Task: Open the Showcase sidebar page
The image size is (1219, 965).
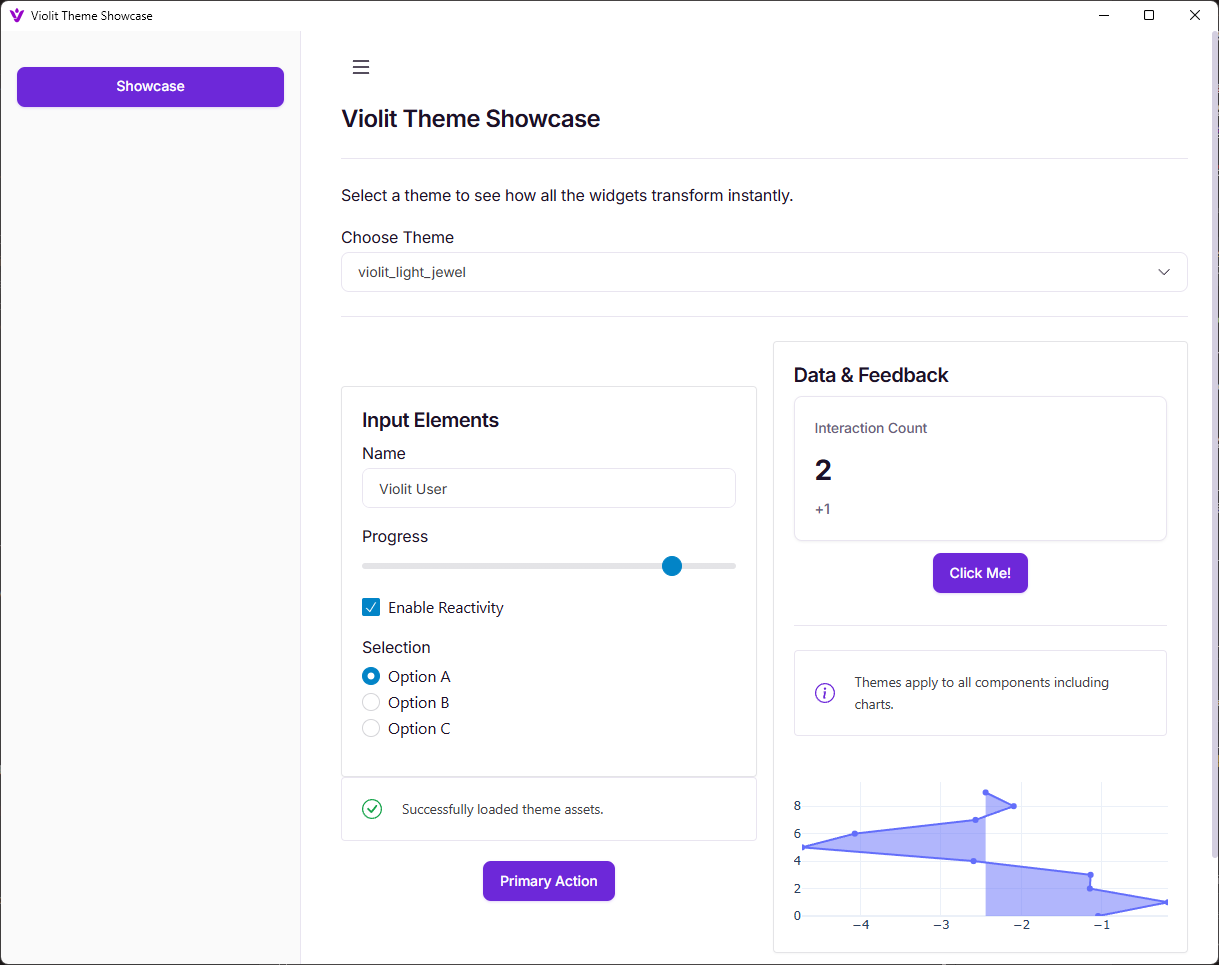Action: coord(150,87)
